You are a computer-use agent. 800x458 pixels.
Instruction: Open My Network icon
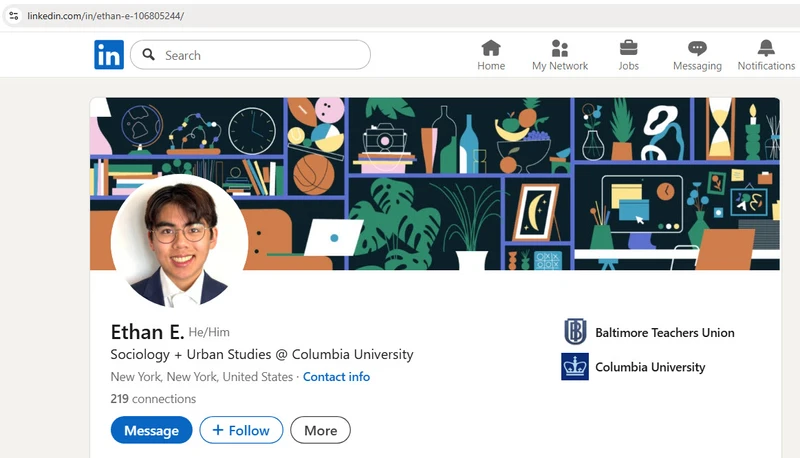[560, 48]
